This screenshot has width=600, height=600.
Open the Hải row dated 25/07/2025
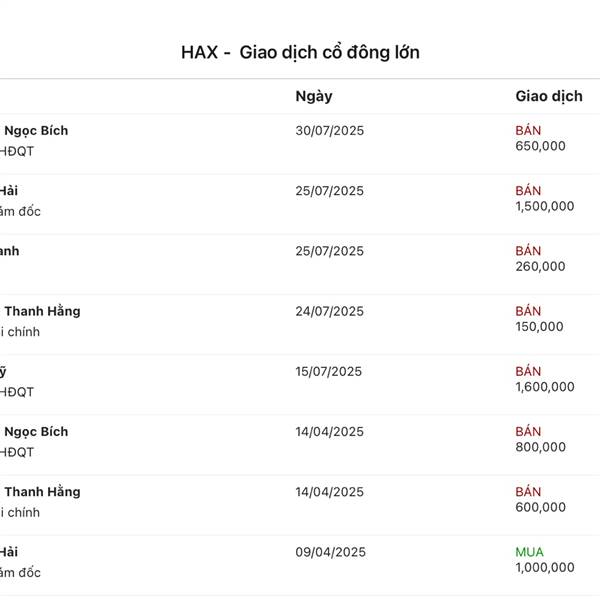[x=300, y=204]
